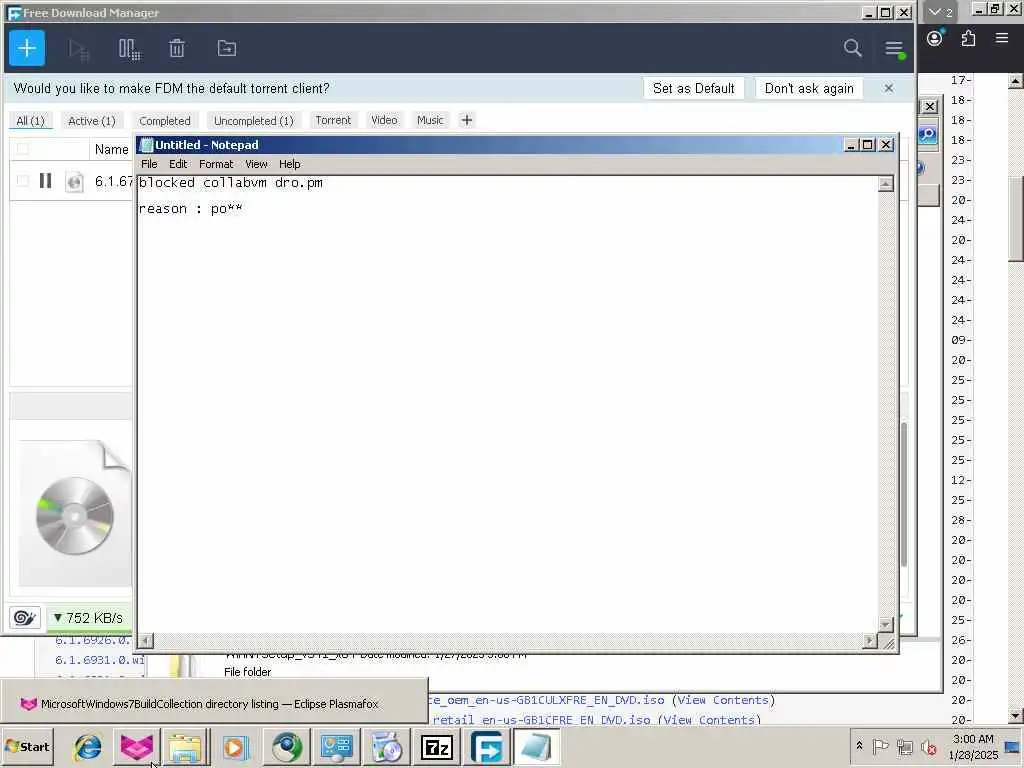
Task: Open Notepad File menu
Action: point(149,164)
